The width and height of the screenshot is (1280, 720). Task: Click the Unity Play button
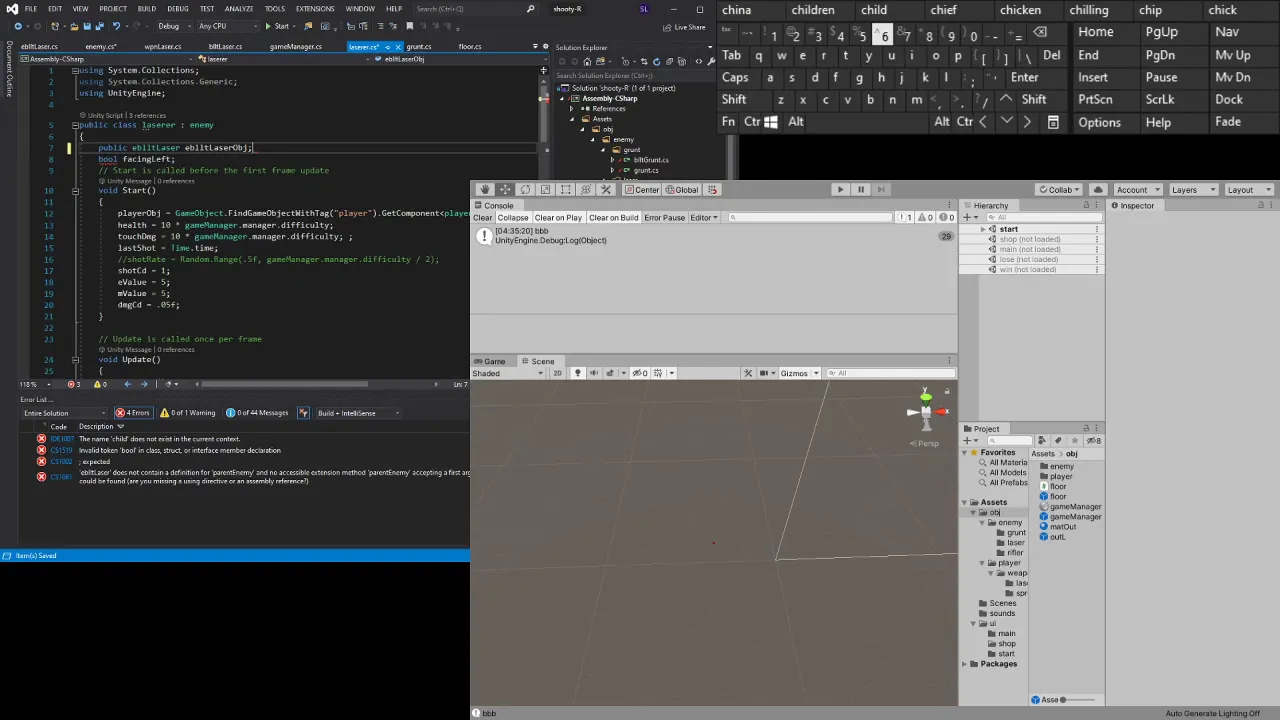[x=840, y=189]
